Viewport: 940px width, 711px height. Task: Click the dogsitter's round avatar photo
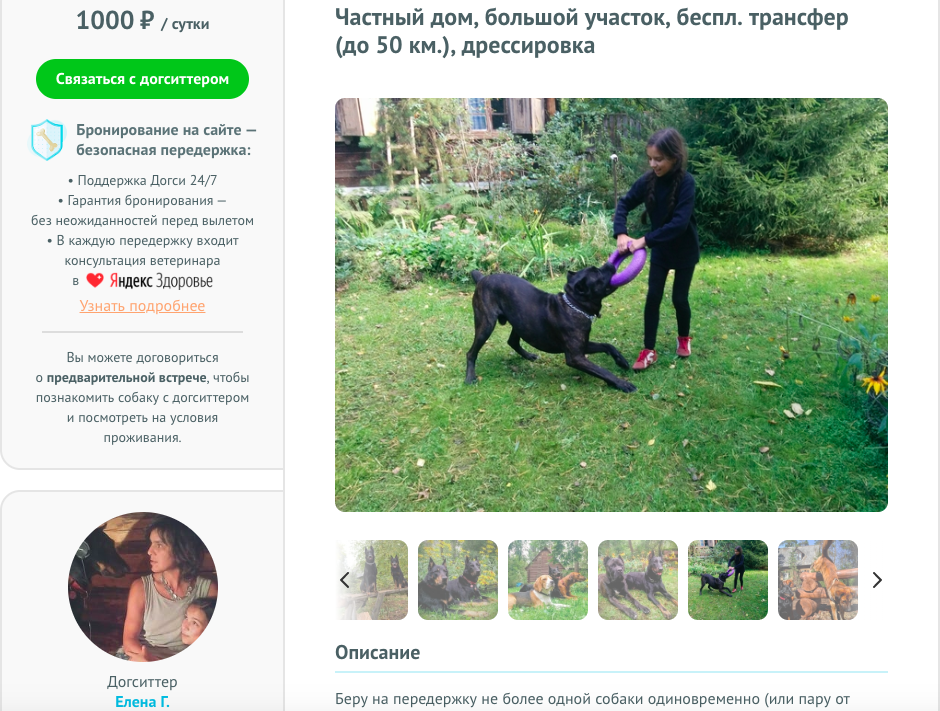[x=143, y=586]
